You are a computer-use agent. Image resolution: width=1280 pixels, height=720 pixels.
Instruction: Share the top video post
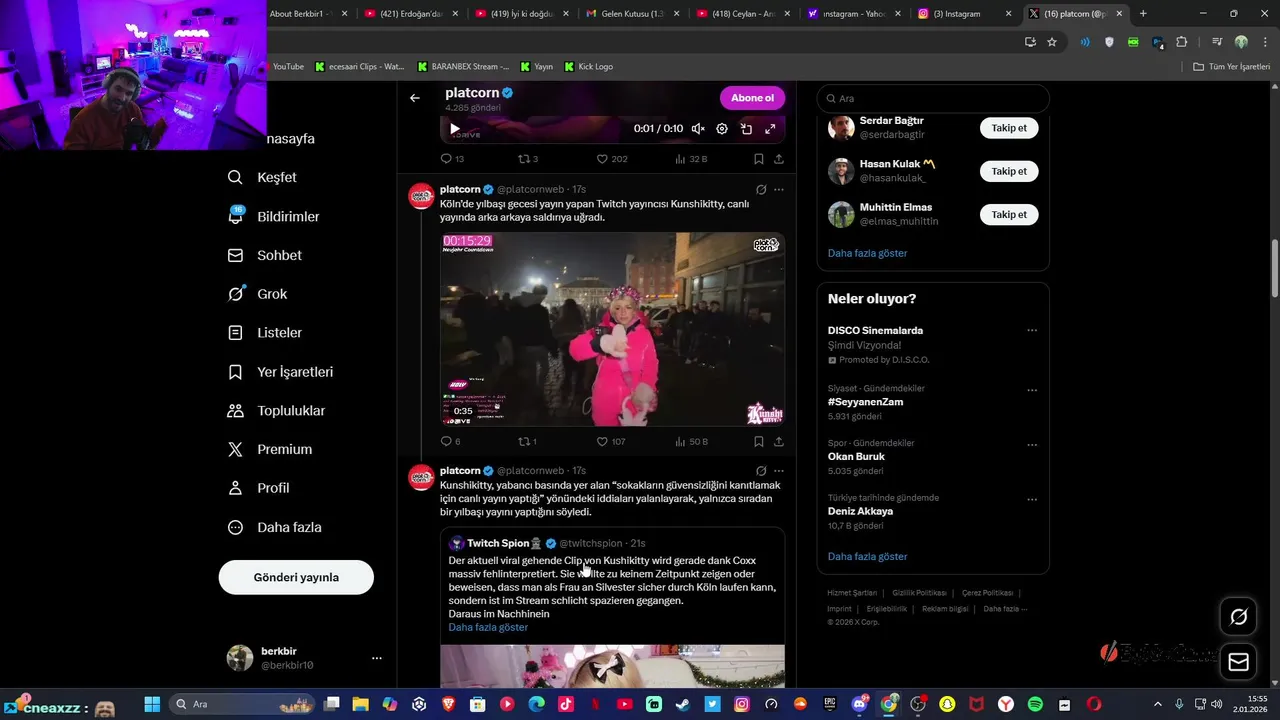(779, 159)
